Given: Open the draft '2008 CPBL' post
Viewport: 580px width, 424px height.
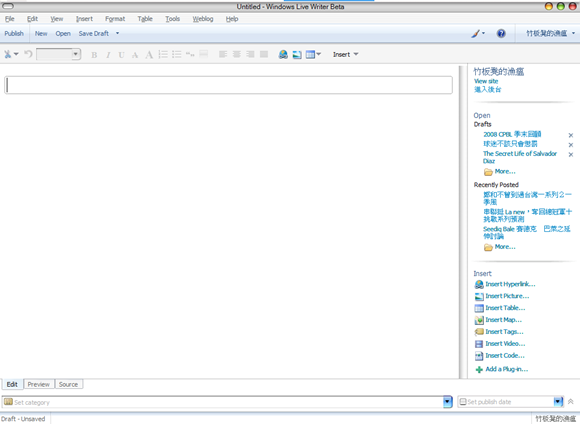Looking at the screenshot, I should [512, 134].
